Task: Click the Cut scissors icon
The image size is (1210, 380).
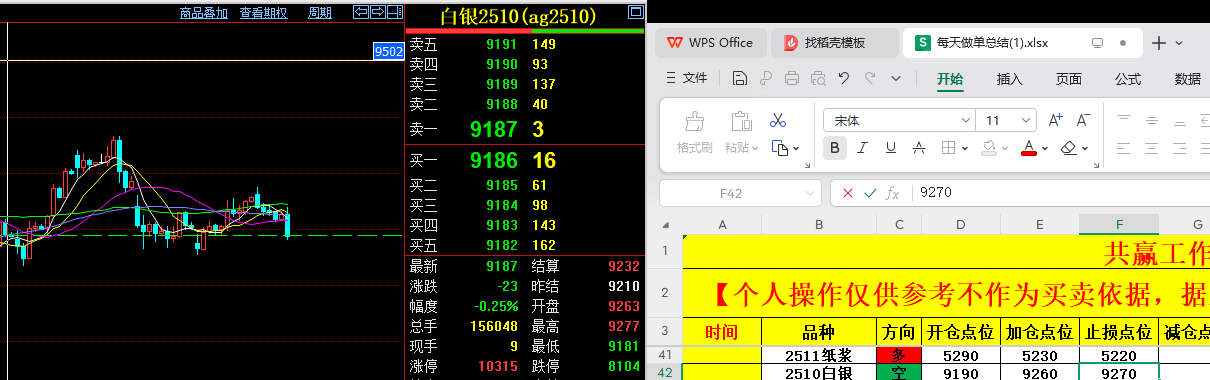Action: coord(778,120)
